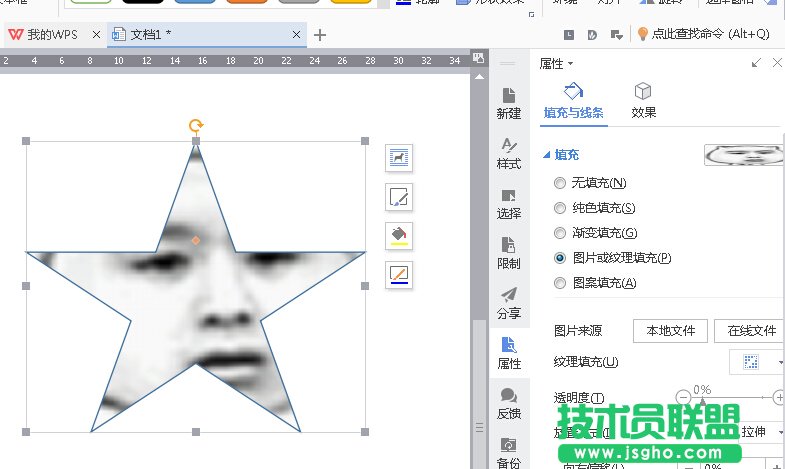
Task: Switch to the 效果 tab
Action: pyautogui.click(x=644, y=101)
